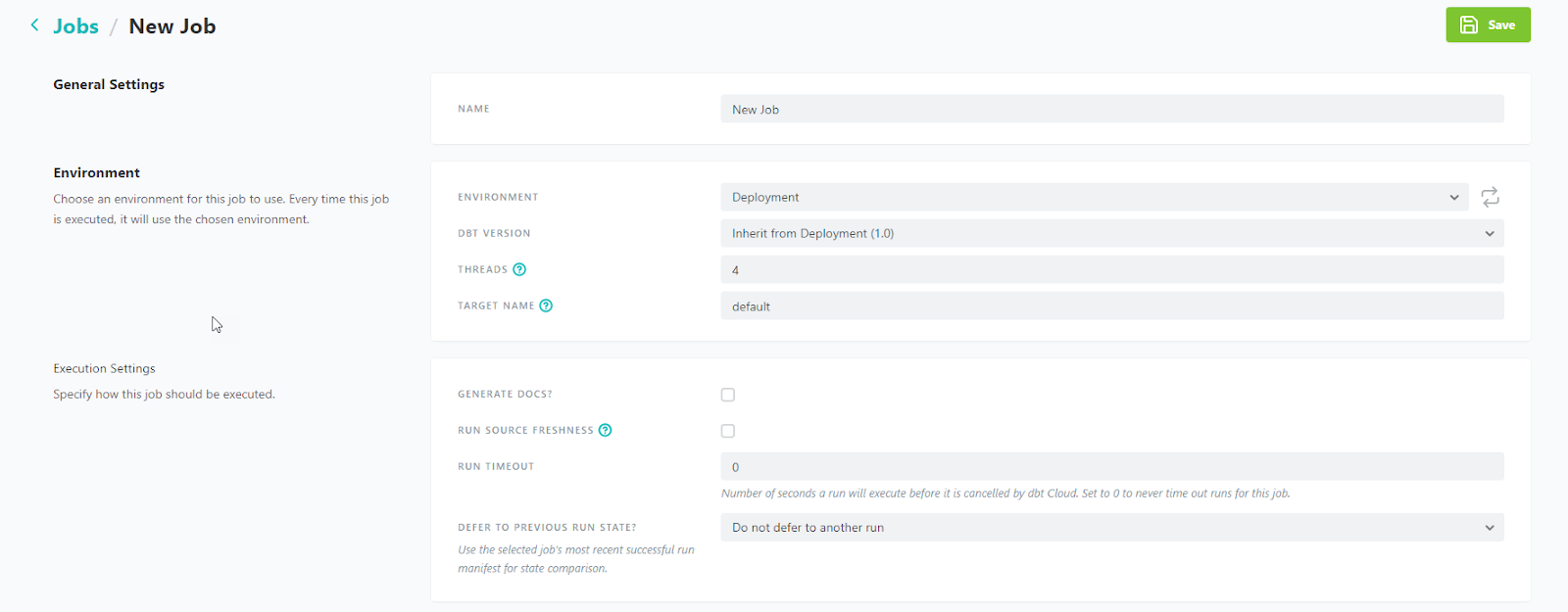This screenshot has width=1568, height=612.
Task: Click the Execution Settings section heading
Action: tap(105, 368)
